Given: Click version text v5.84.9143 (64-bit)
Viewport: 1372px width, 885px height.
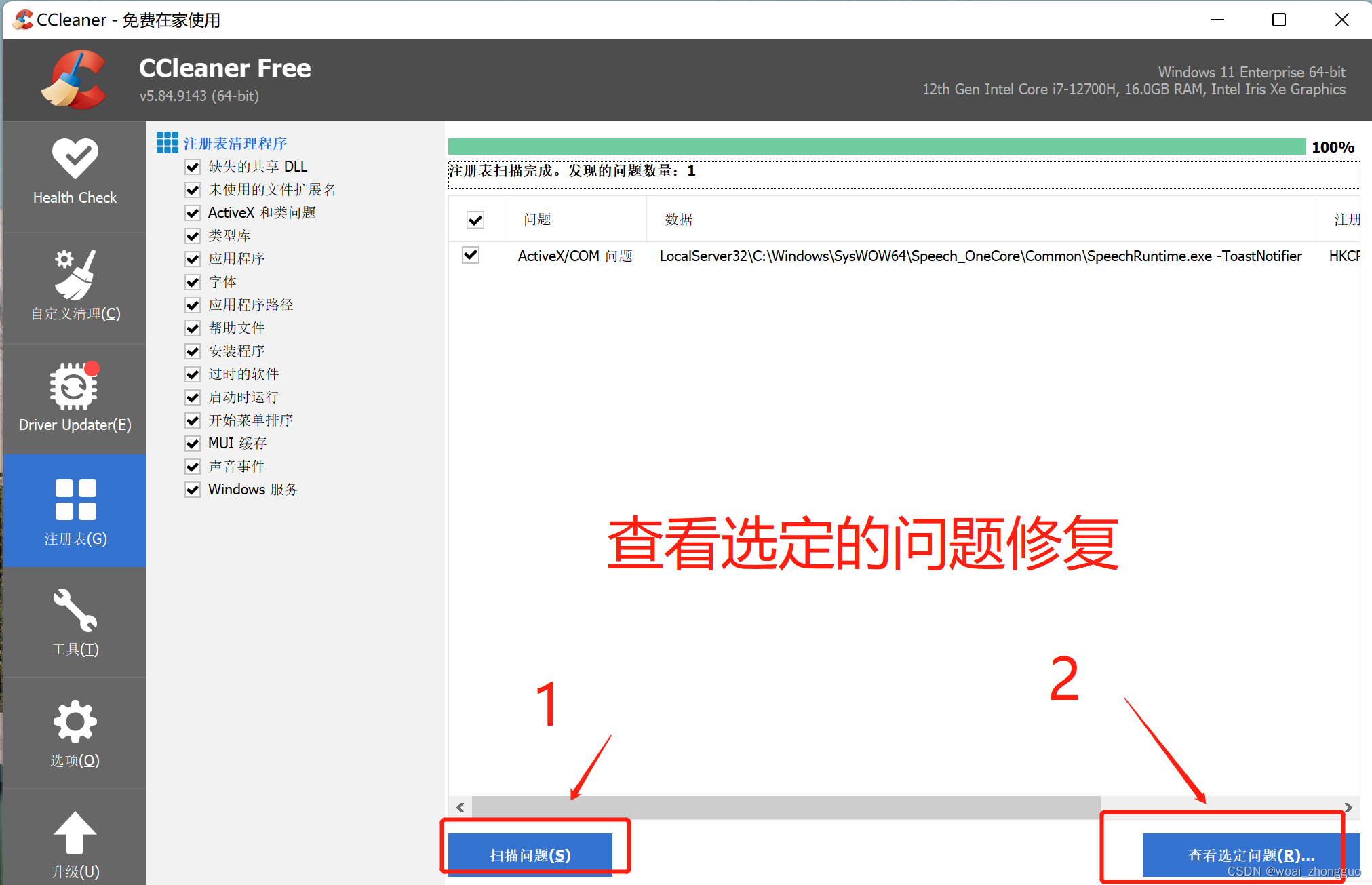Looking at the screenshot, I should pos(199,96).
